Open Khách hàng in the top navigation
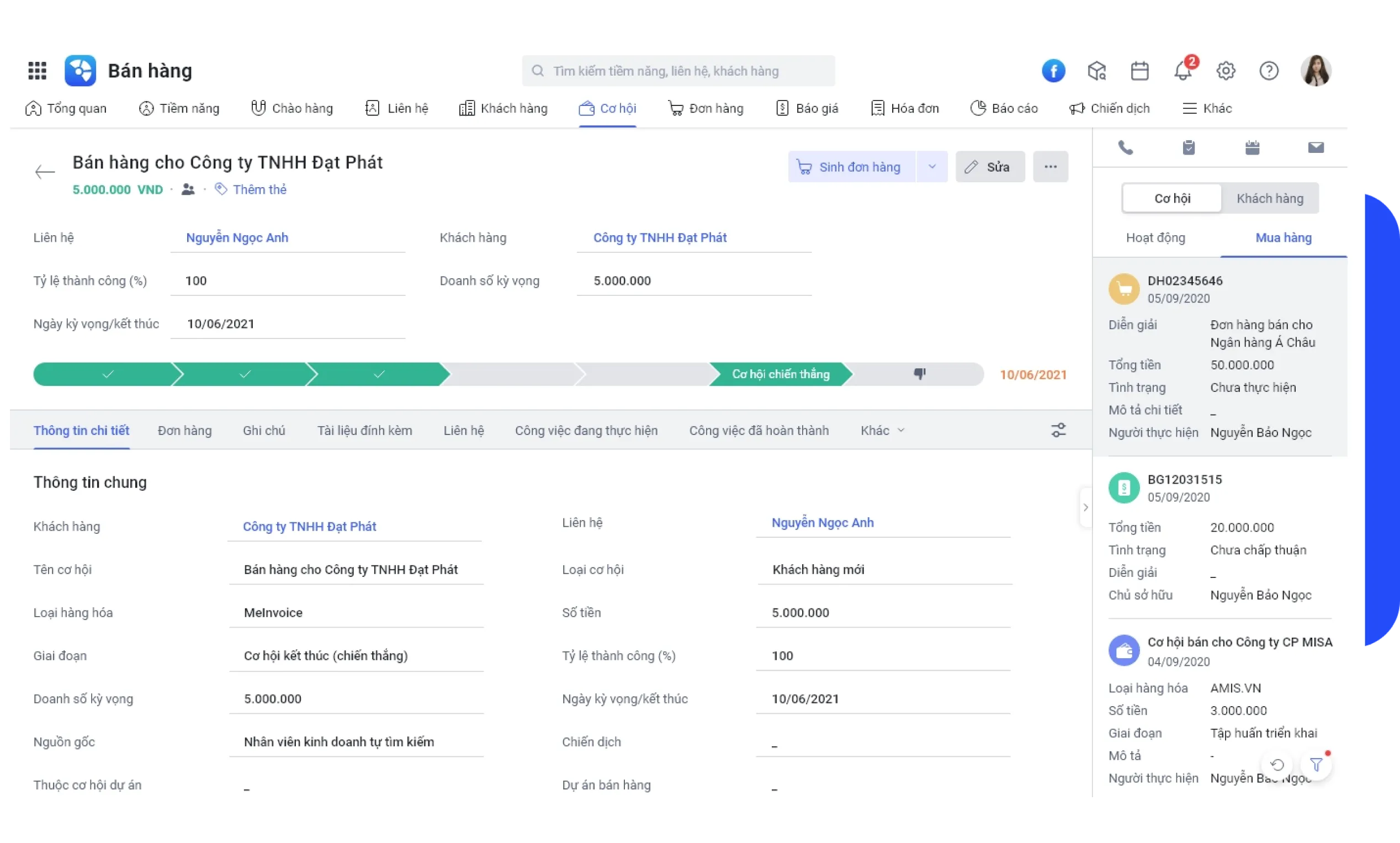This screenshot has height=843, width=1400. pos(503,109)
